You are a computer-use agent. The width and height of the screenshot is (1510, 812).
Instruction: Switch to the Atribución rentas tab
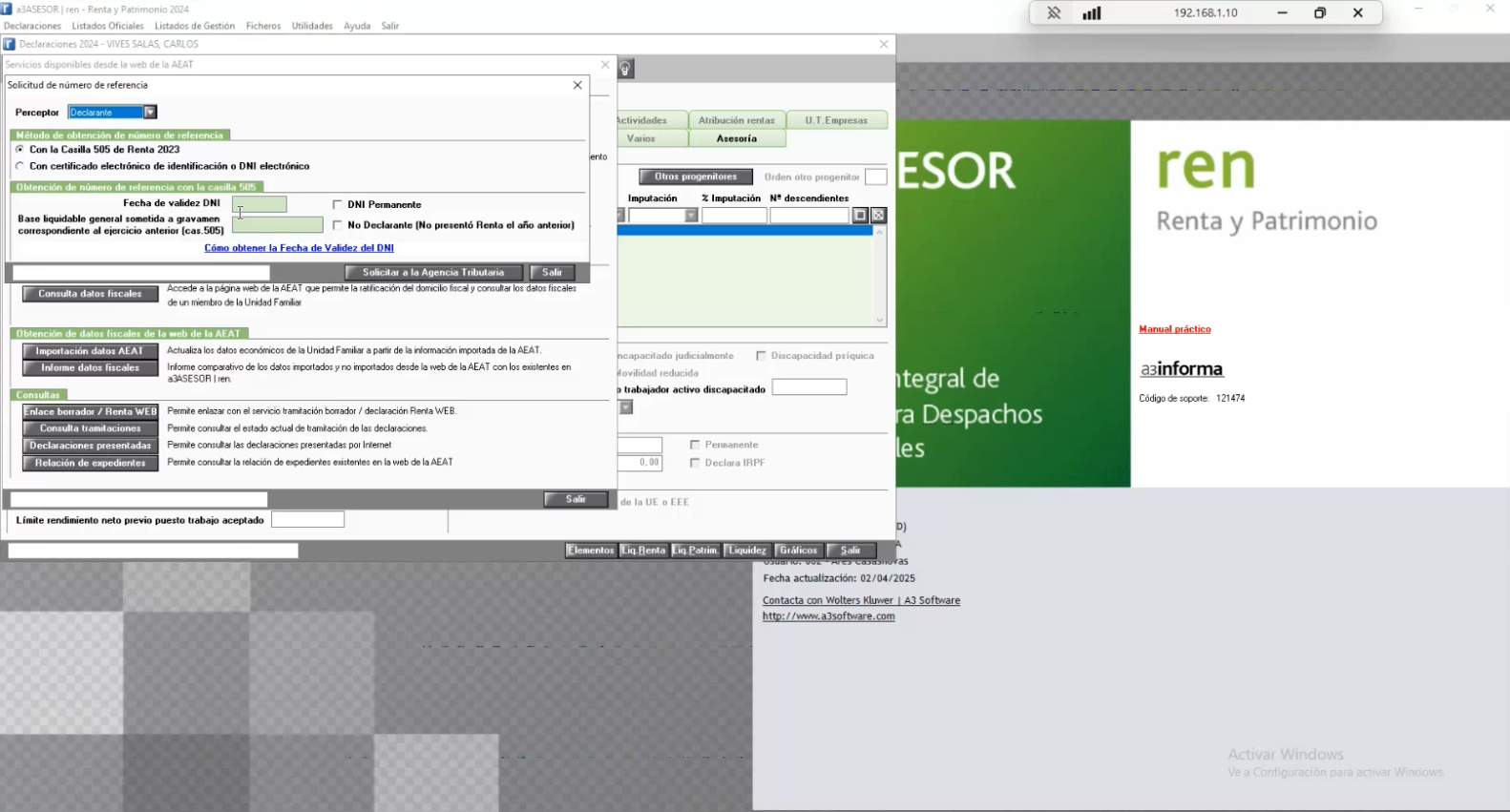[737, 120]
